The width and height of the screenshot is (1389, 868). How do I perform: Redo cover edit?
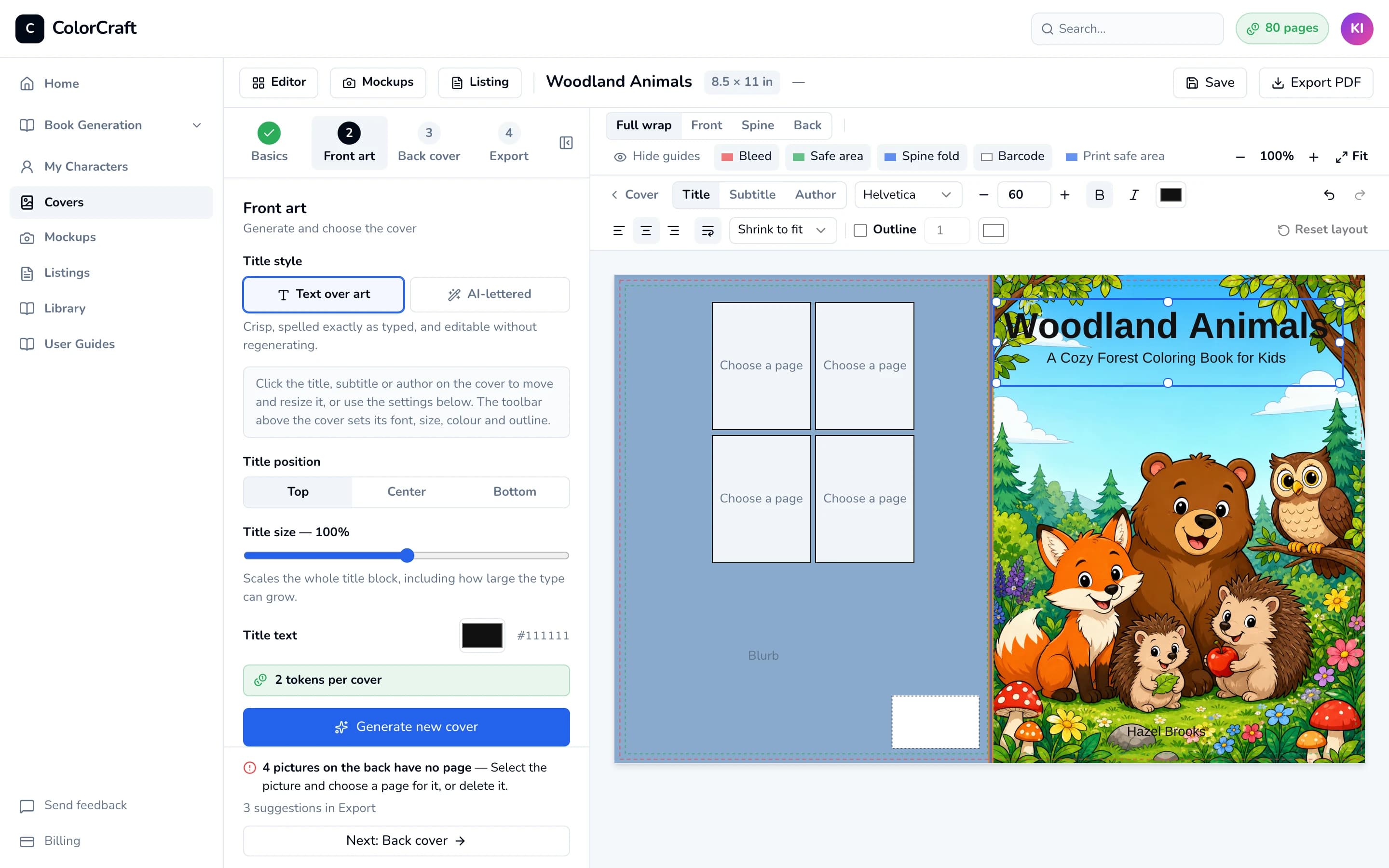[1360, 195]
